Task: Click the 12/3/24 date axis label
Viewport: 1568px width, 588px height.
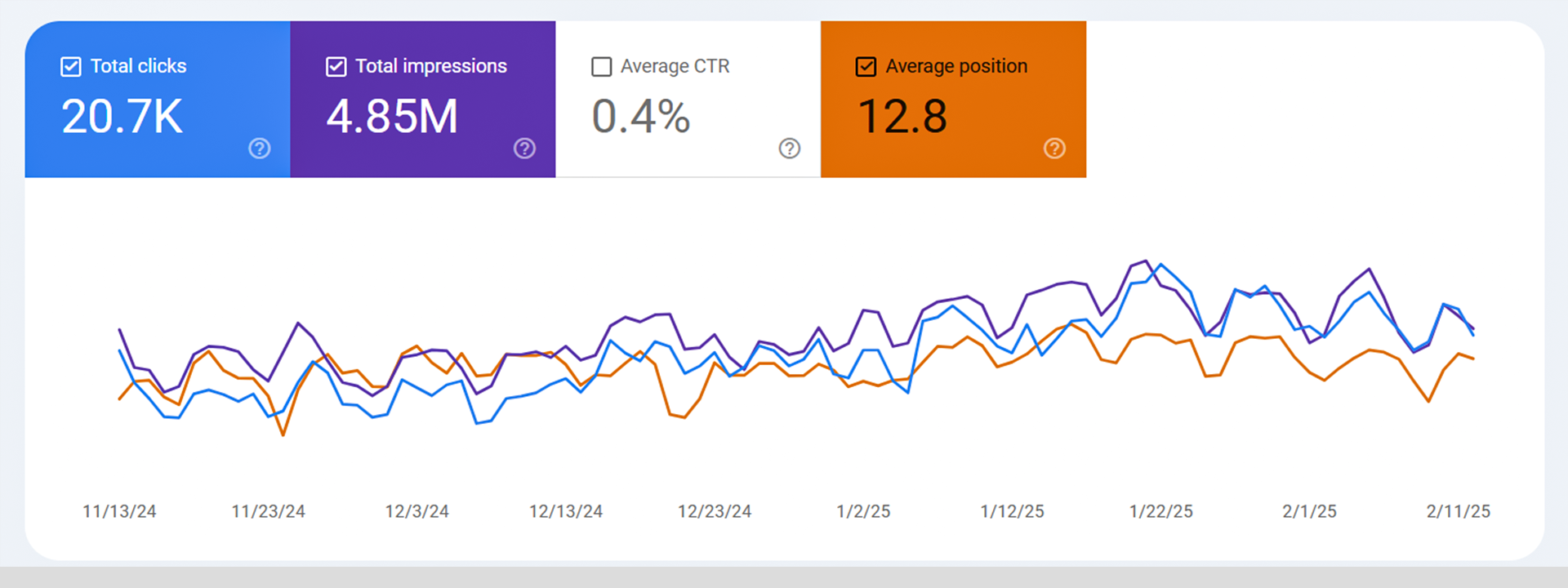Action: click(x=417, y=511)
